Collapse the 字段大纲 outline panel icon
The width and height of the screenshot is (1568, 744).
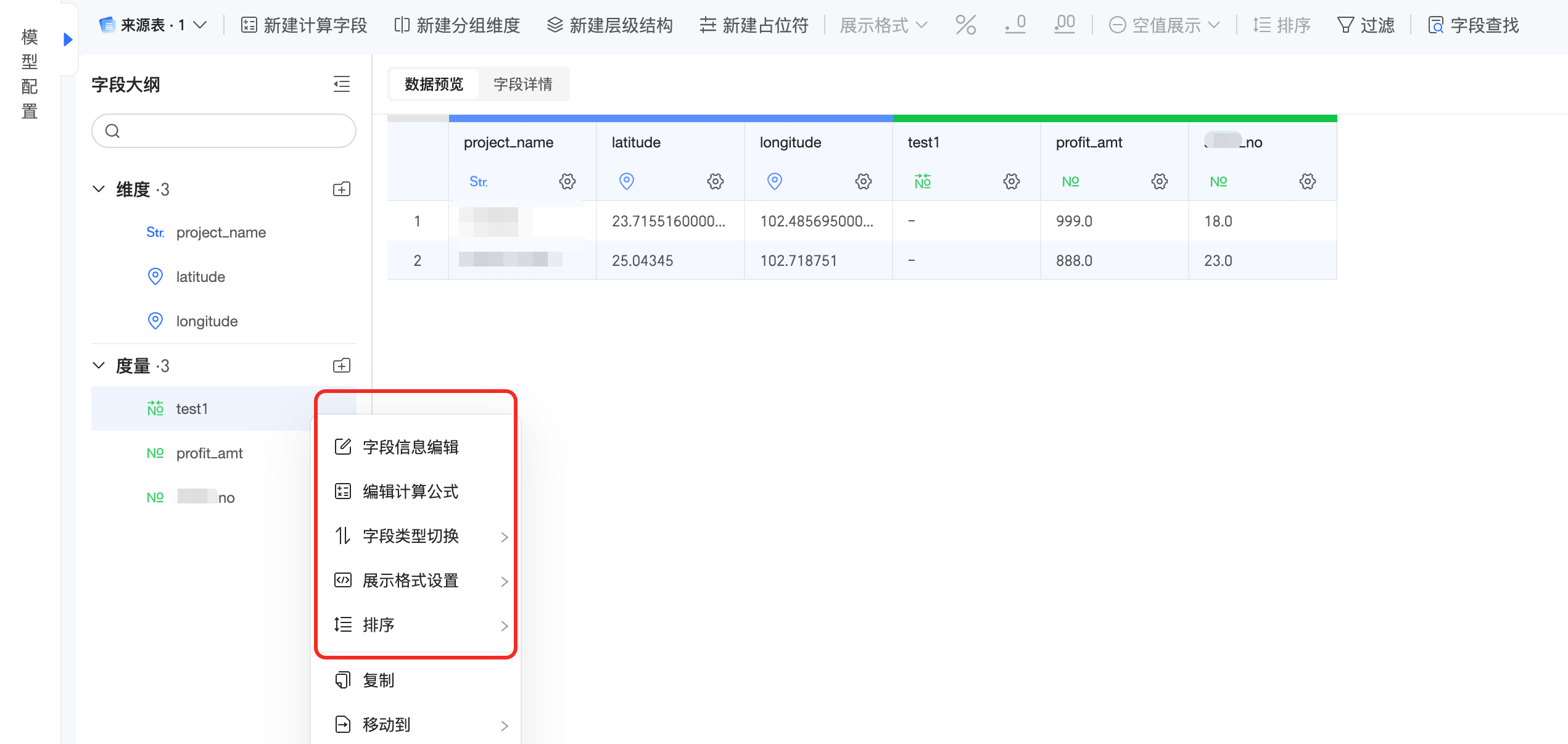[342, 84]
